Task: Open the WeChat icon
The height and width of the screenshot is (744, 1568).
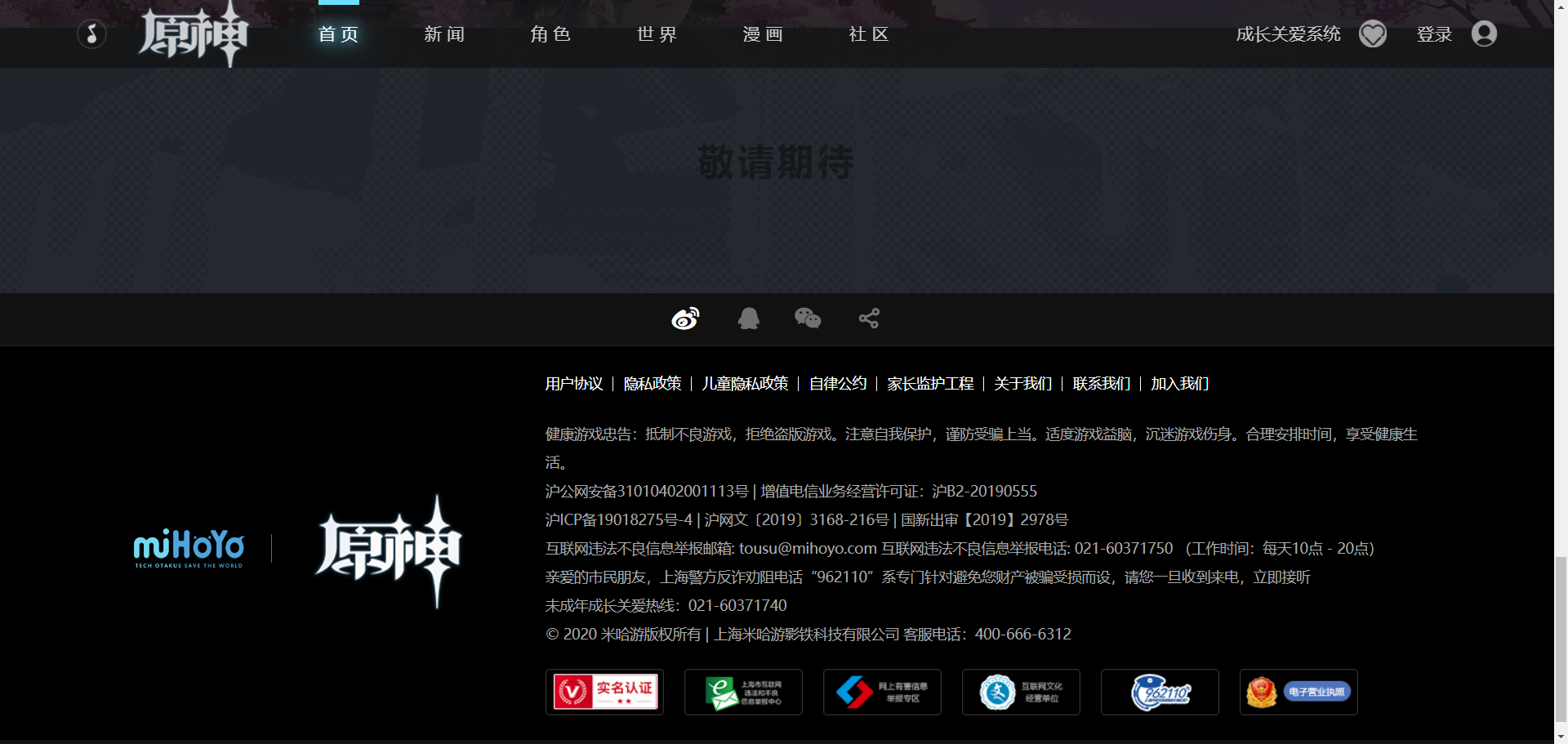Action: tap(808, 319)
